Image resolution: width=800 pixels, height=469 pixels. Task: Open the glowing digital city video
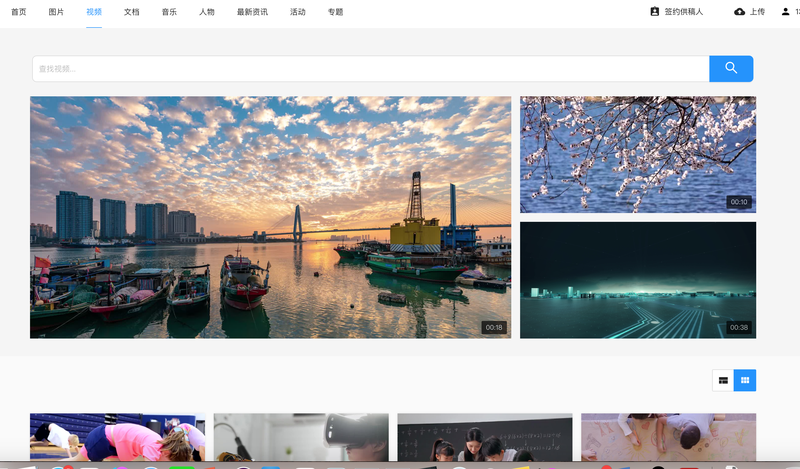638,280
